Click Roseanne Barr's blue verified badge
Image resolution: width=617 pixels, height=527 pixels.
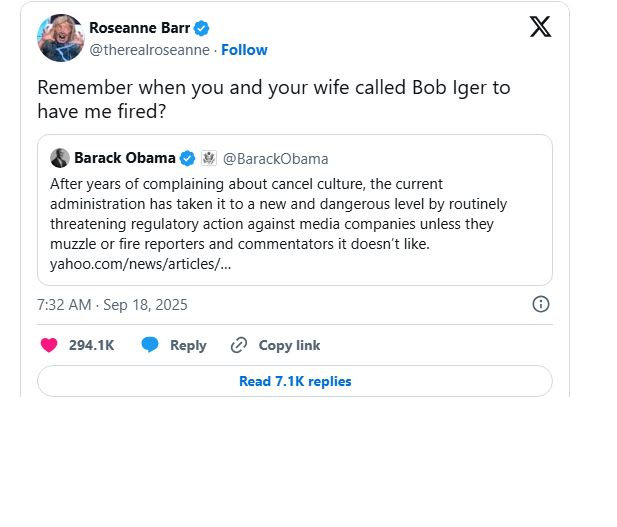[202, 28]
